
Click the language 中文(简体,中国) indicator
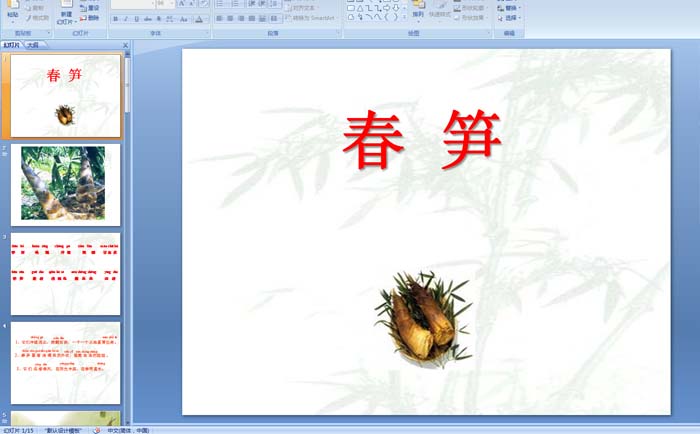point(128,430)
